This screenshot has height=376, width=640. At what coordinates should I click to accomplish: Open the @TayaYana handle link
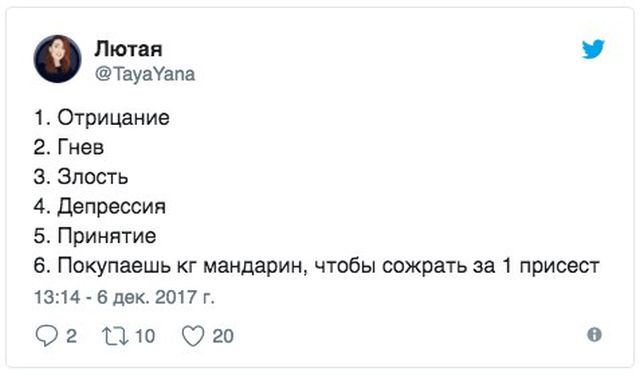[x=145, y=74]
